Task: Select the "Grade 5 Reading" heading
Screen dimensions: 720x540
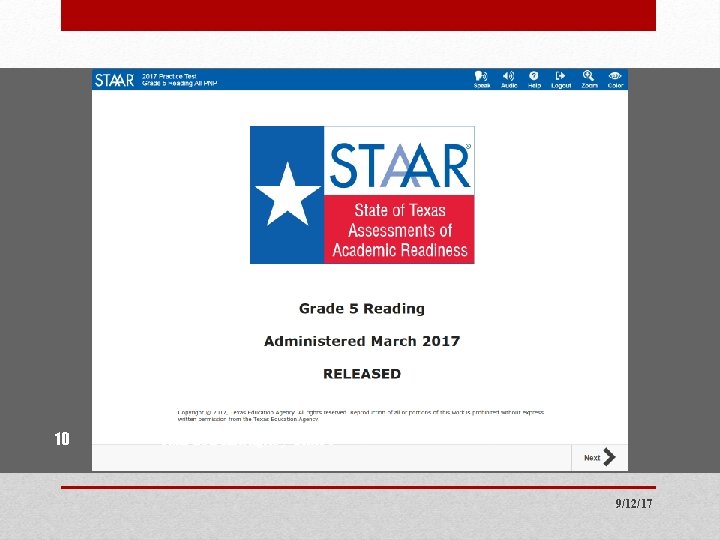Action: point(362,309)
